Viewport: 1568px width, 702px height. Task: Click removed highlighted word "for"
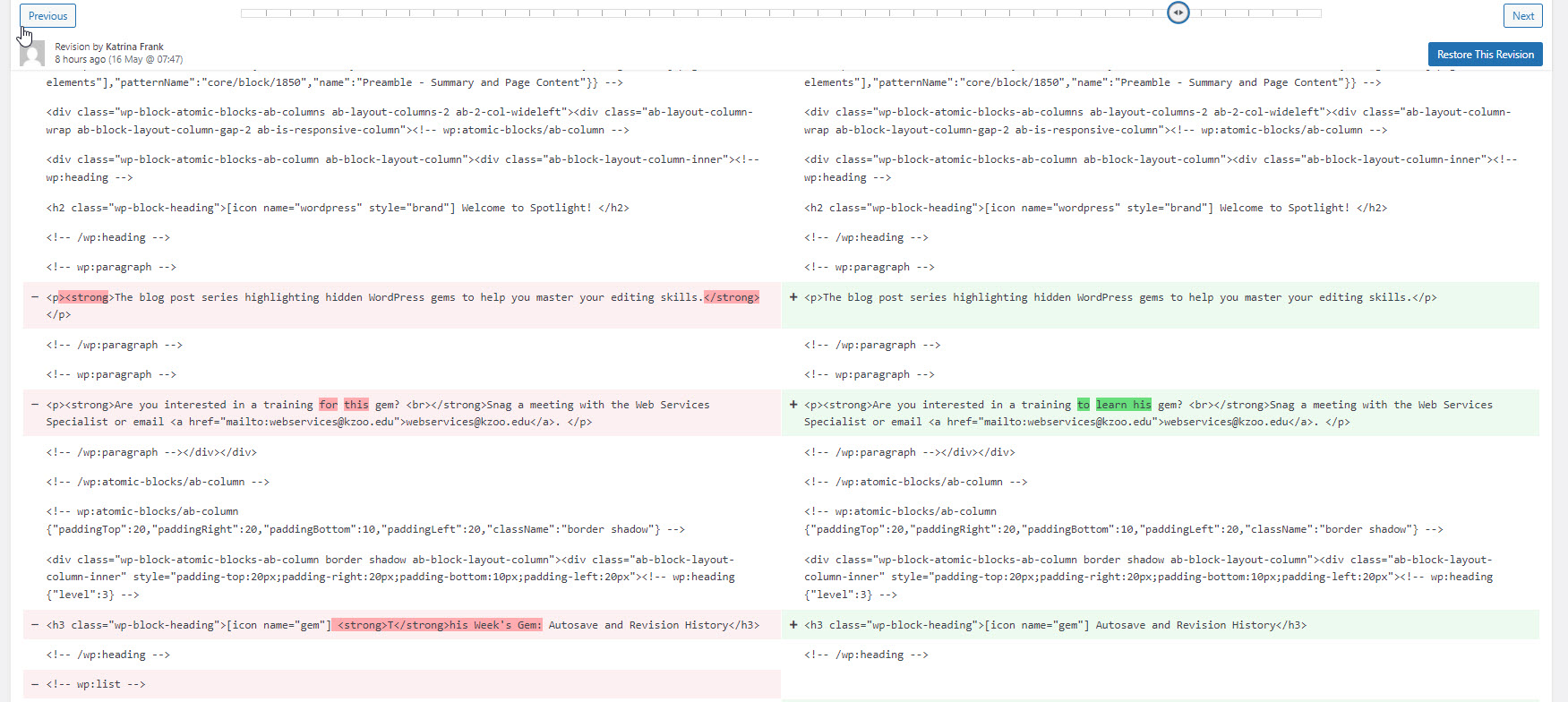[x=329, y=405]
